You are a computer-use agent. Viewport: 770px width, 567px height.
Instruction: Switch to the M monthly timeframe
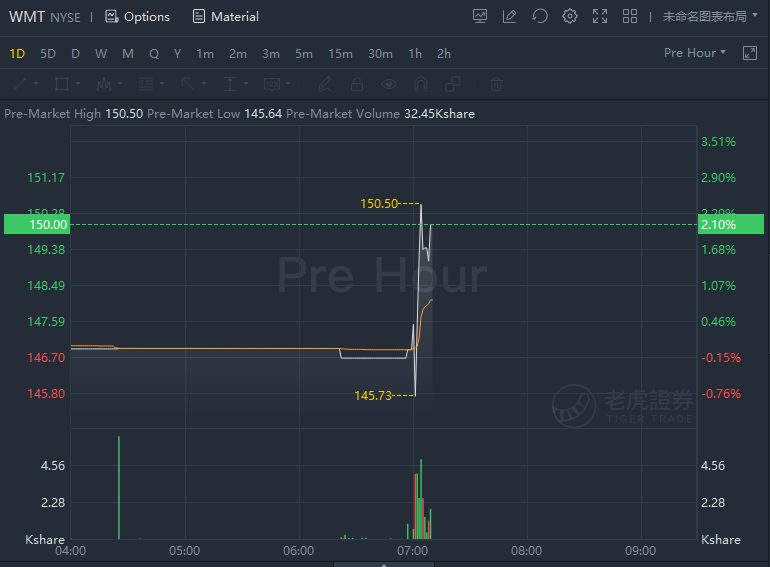pyautogui.click(x=128, y=54)
